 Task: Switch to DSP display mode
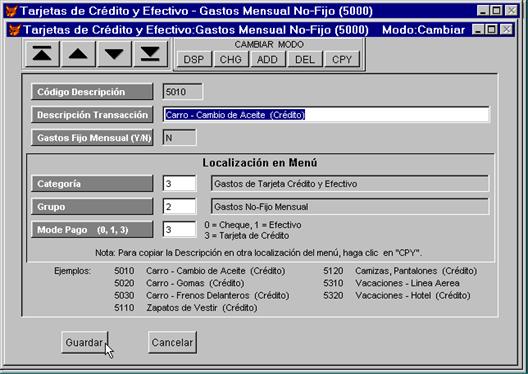click(x=194, y=60)
